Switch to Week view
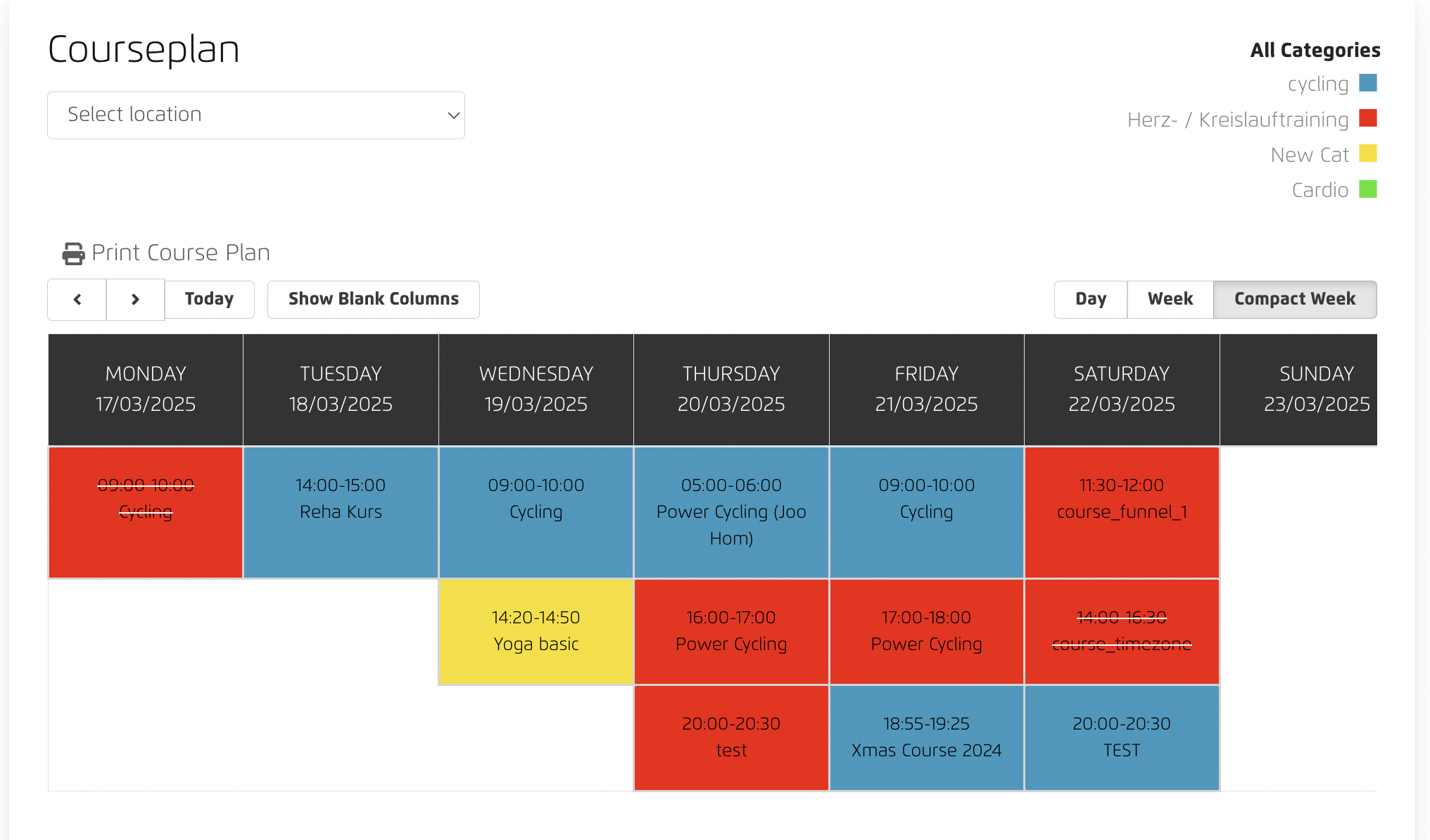 click(1170, 300)
